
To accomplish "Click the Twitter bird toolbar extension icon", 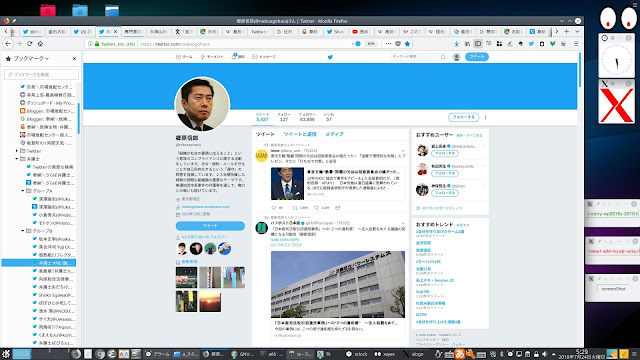I will point(531,44).
